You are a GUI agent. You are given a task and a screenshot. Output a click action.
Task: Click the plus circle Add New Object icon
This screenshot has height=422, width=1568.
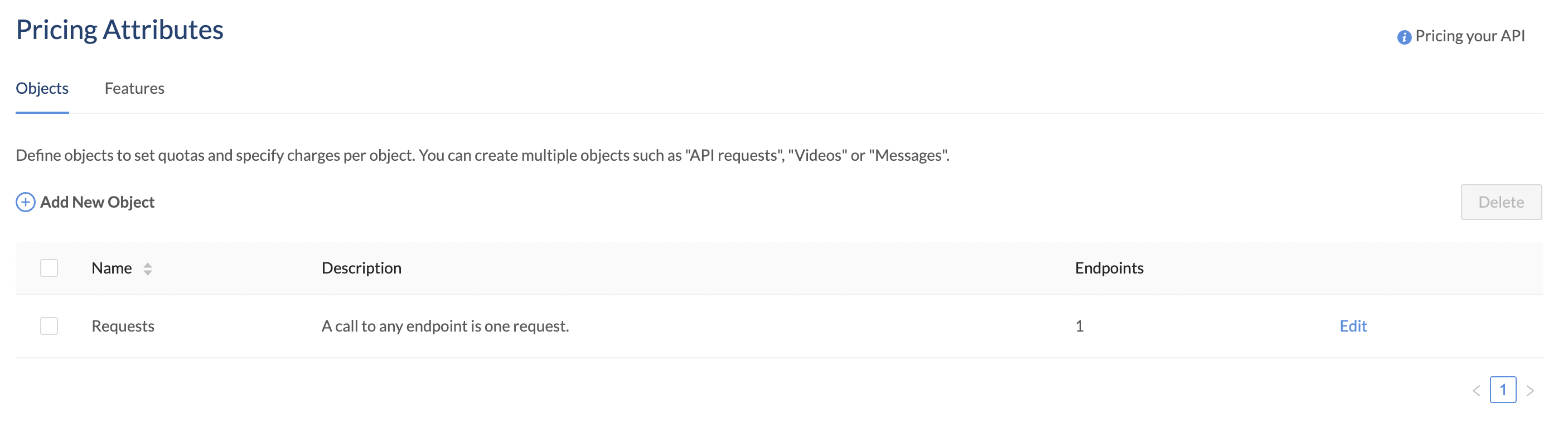[x=25, y=202]
